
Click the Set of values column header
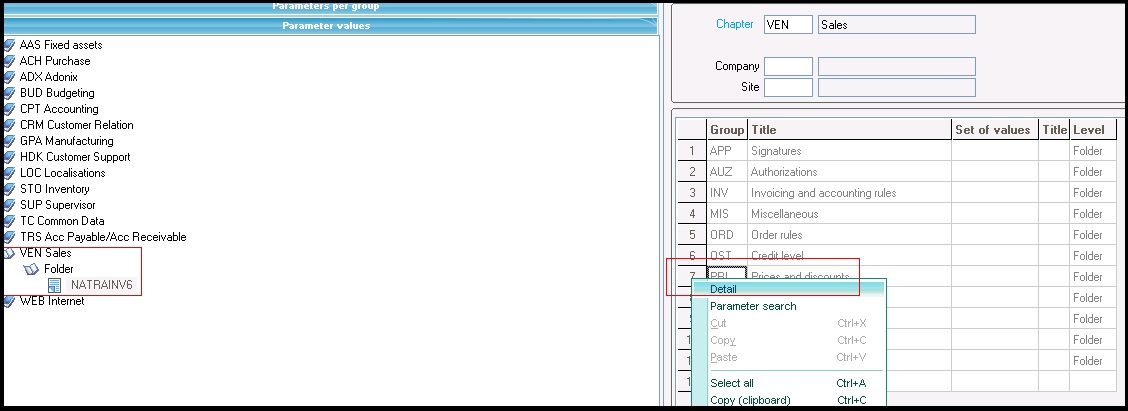[x=992, y=130]
